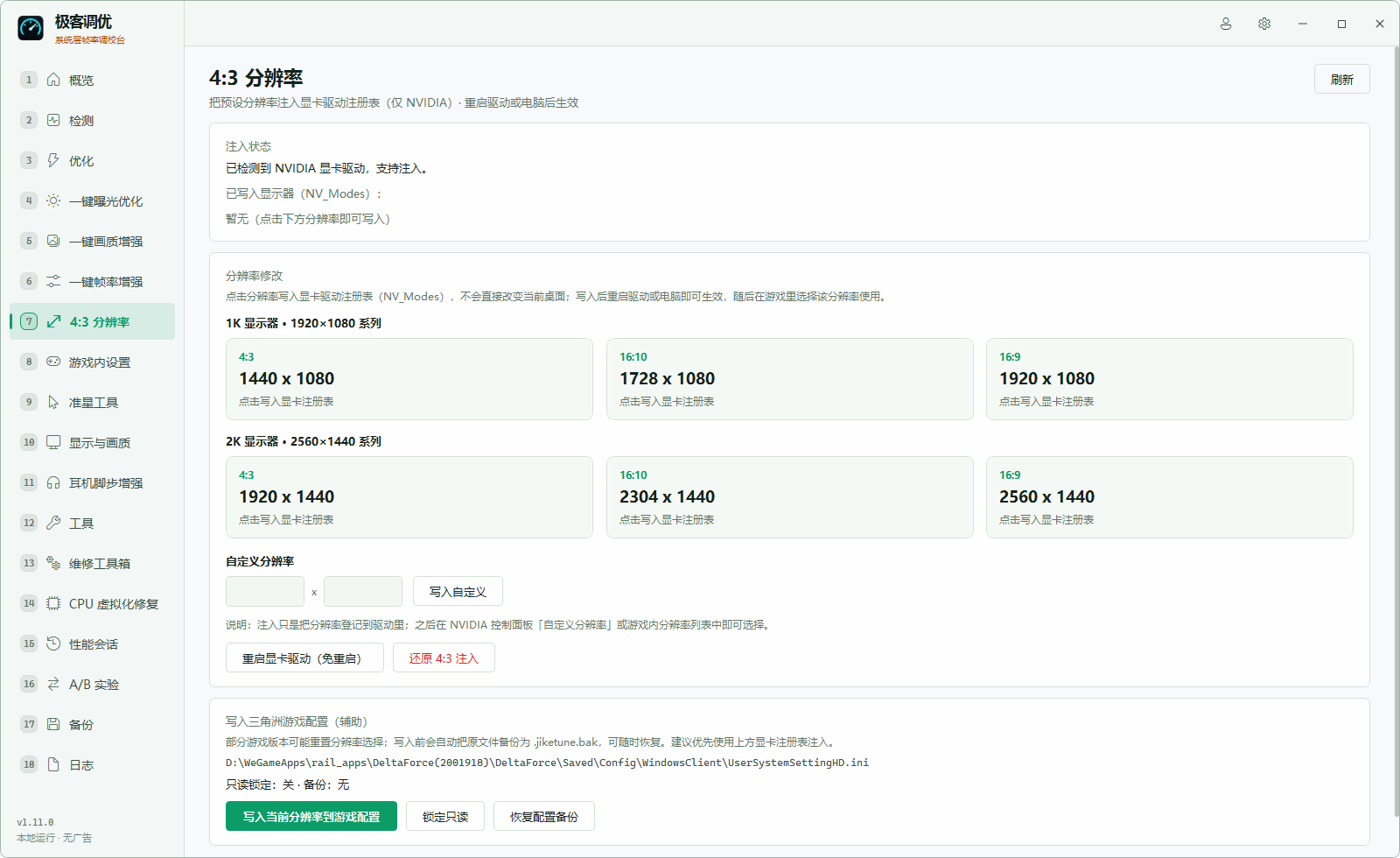1400x858 pixels.
Task: Click the 恢复配置备份 button
Action: [544, 816]
